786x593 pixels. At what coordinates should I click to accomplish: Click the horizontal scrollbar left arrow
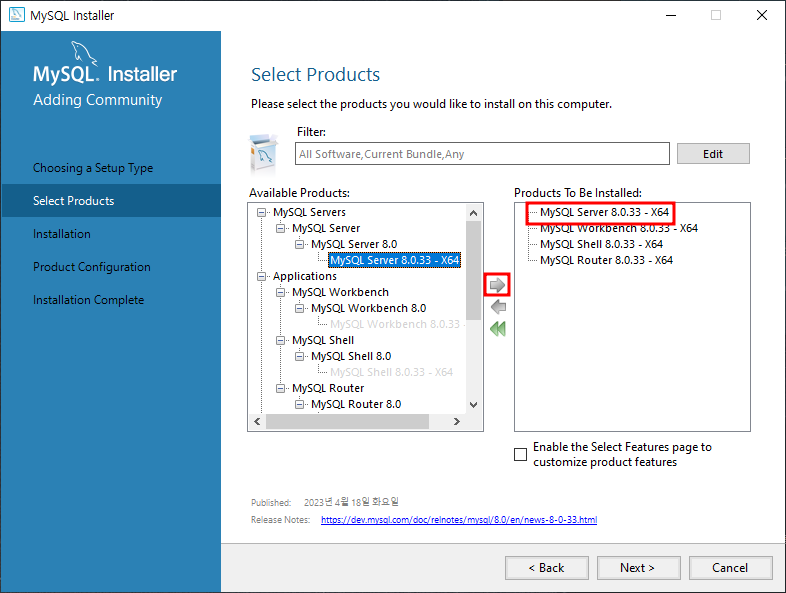click(257, 422)
